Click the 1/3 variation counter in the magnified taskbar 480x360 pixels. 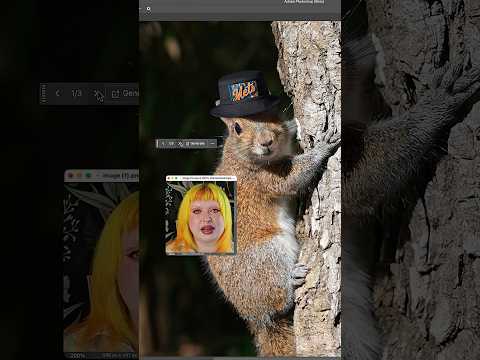pos(77,93)
